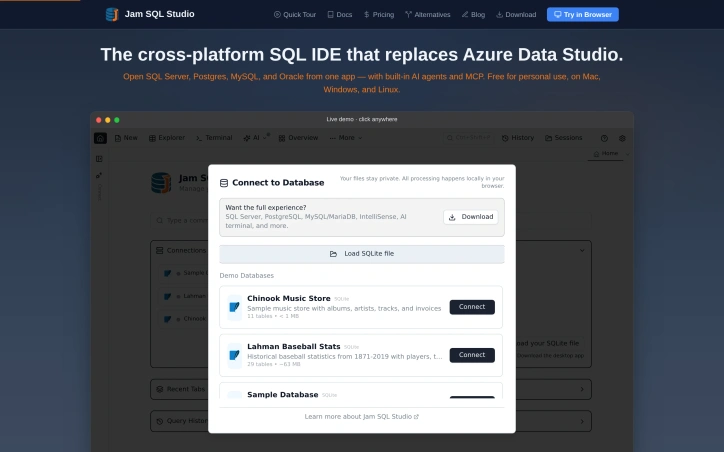Click the Sample Database title
This screenshot has height=452, width=724.
pyautogui.click(x=283, y=395)
